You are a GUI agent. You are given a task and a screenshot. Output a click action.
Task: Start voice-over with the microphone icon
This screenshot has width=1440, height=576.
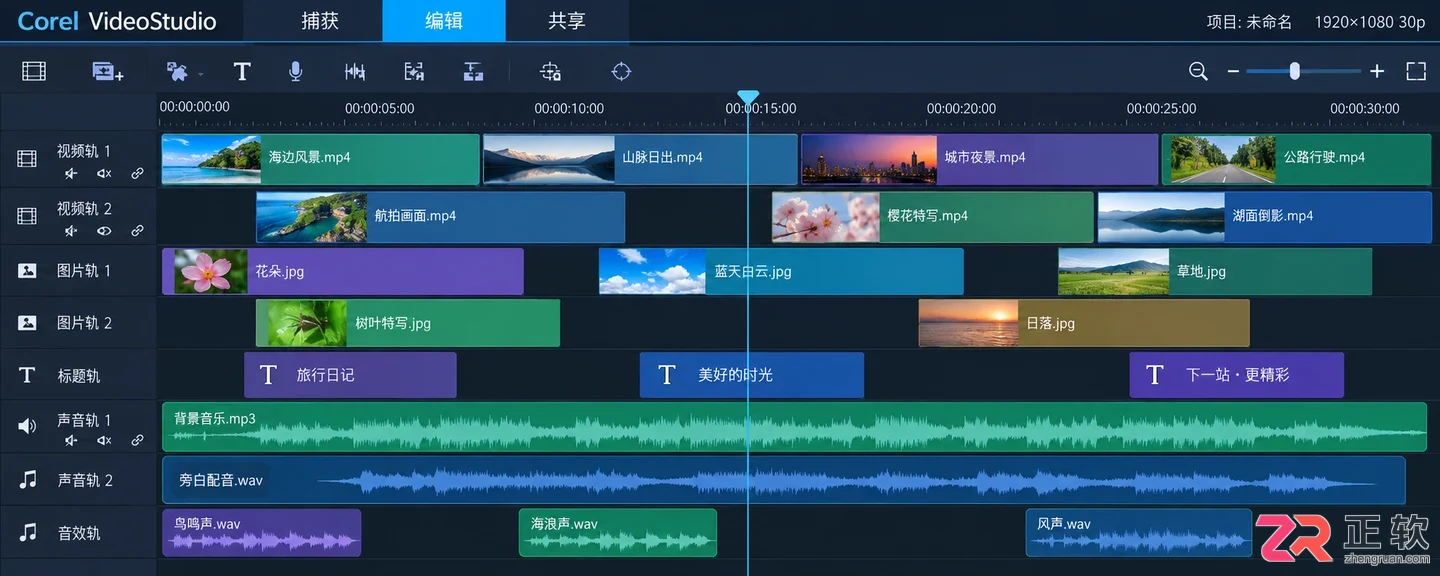coord(295,71)
